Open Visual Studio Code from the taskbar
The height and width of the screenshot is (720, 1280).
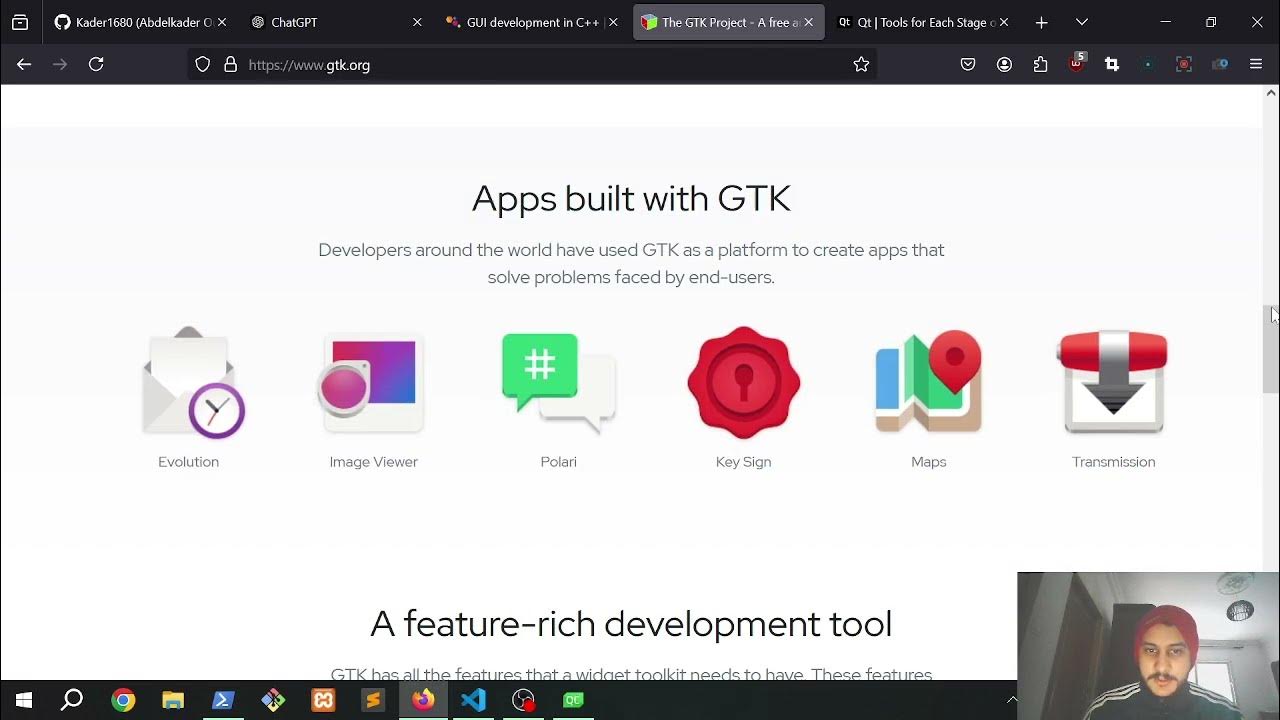pos(473,700)
